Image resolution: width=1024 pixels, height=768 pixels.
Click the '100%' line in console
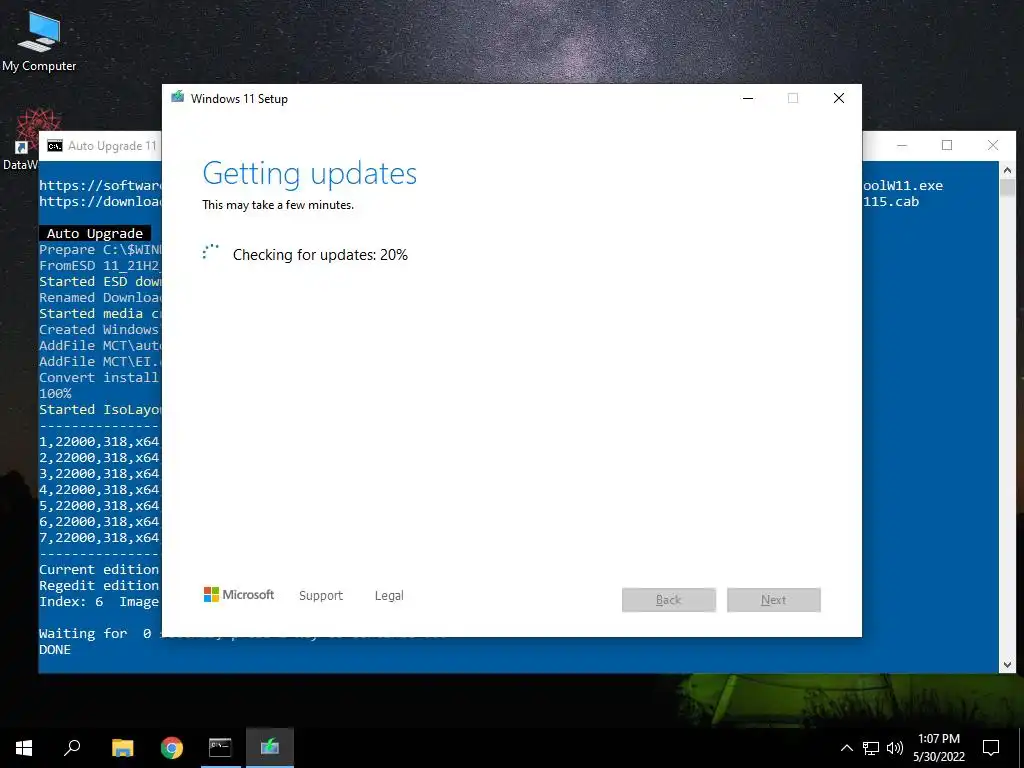click(x=56, y=394)
